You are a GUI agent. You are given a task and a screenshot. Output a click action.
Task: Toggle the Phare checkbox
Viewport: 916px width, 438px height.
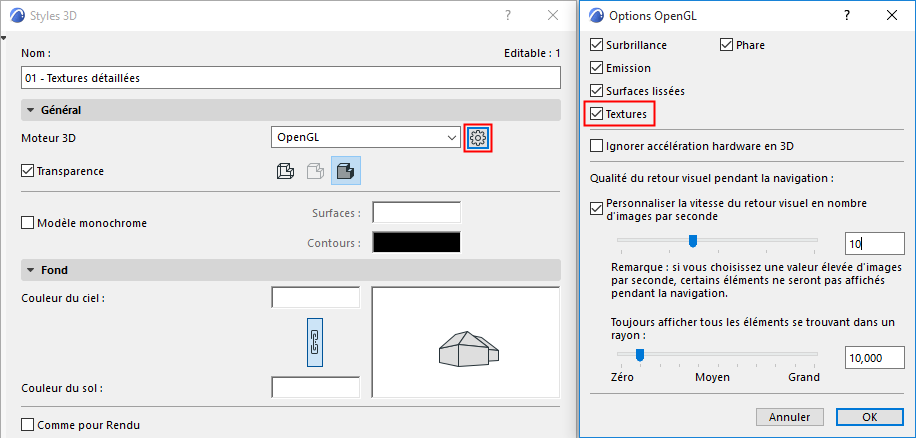(x=727, y=45)
